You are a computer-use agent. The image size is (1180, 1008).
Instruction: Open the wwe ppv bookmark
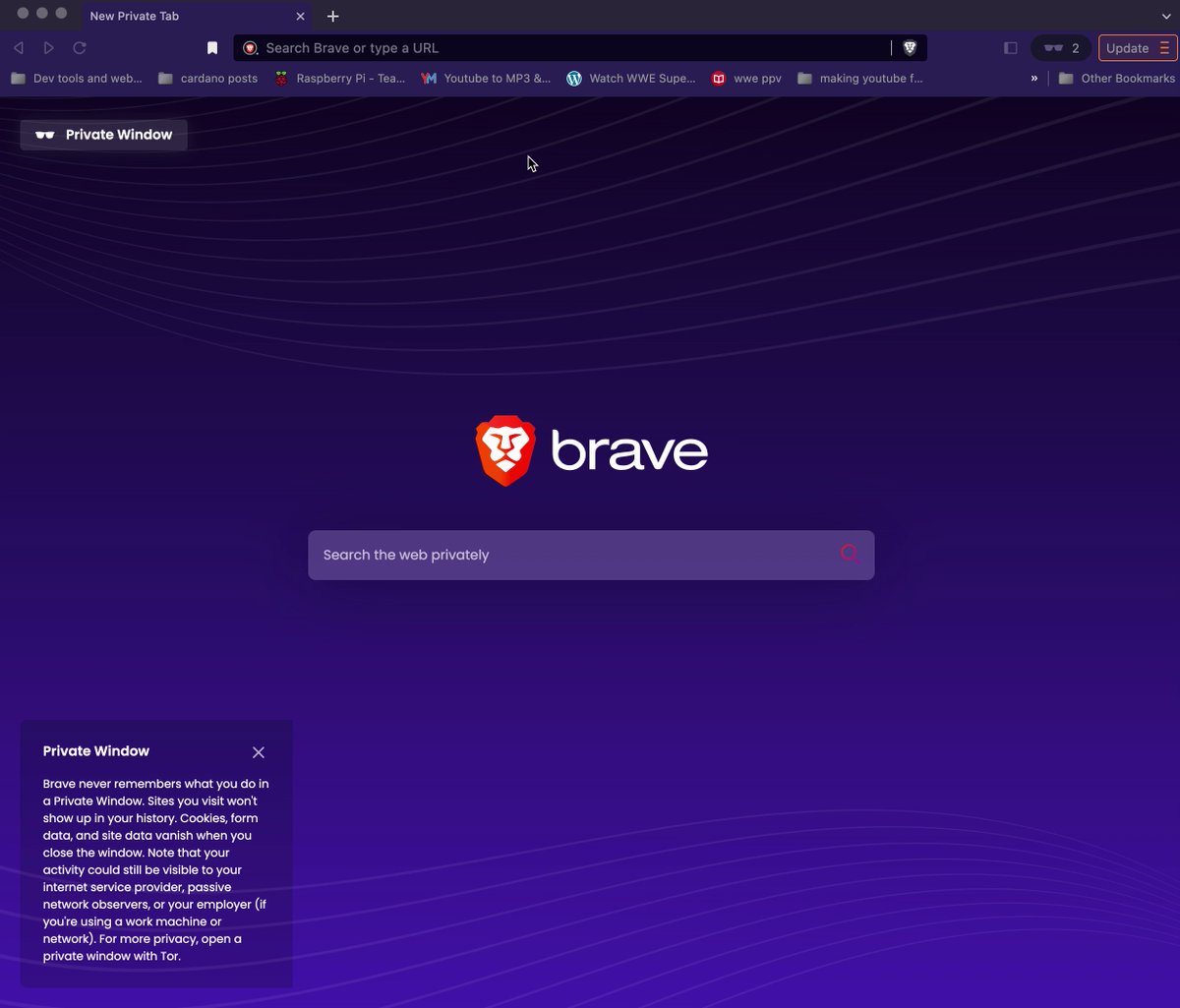746,78
